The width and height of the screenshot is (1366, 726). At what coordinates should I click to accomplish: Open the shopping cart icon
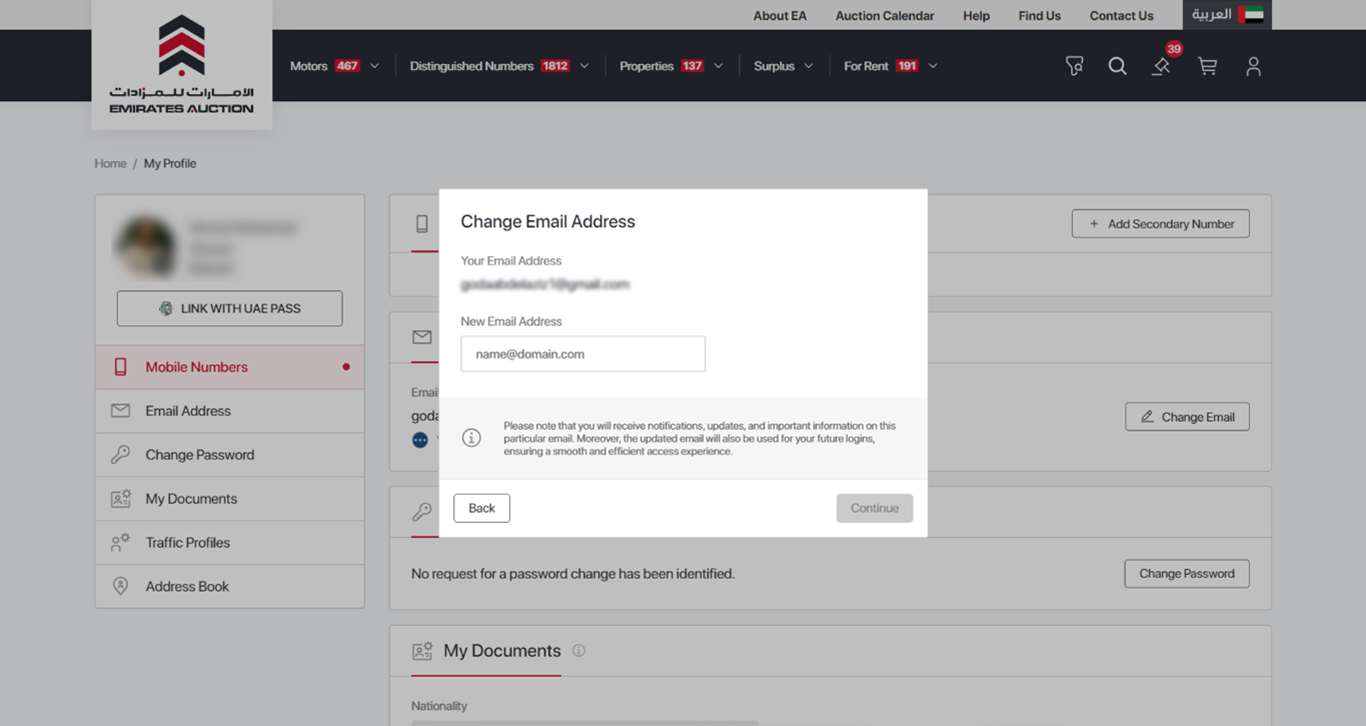pos(1207,66)
